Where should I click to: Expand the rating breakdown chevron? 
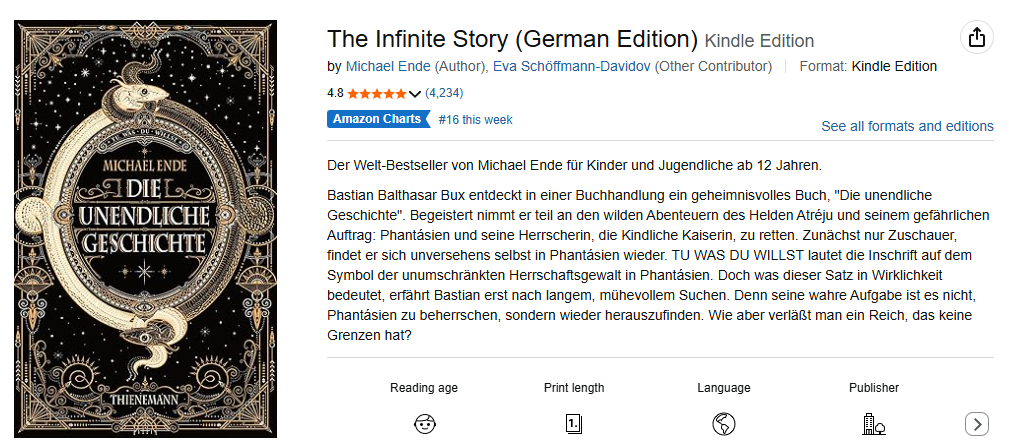[x=415, y=94]
